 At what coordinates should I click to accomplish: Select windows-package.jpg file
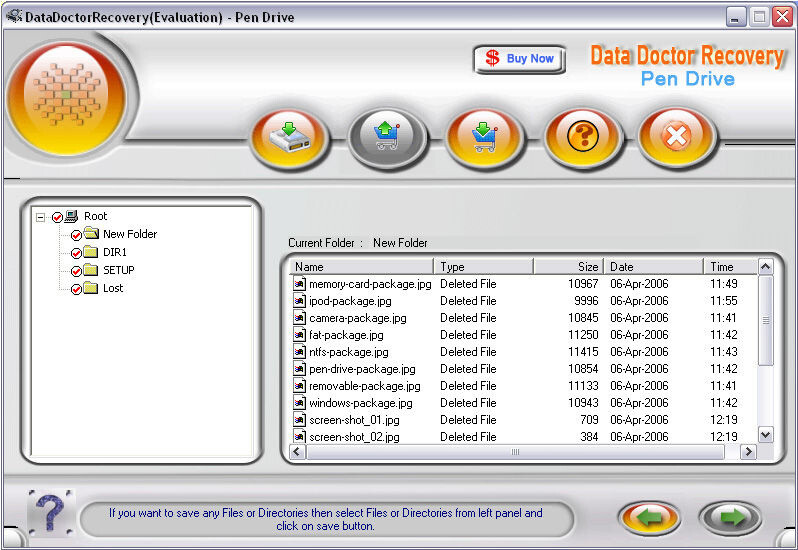pos(361,403)
